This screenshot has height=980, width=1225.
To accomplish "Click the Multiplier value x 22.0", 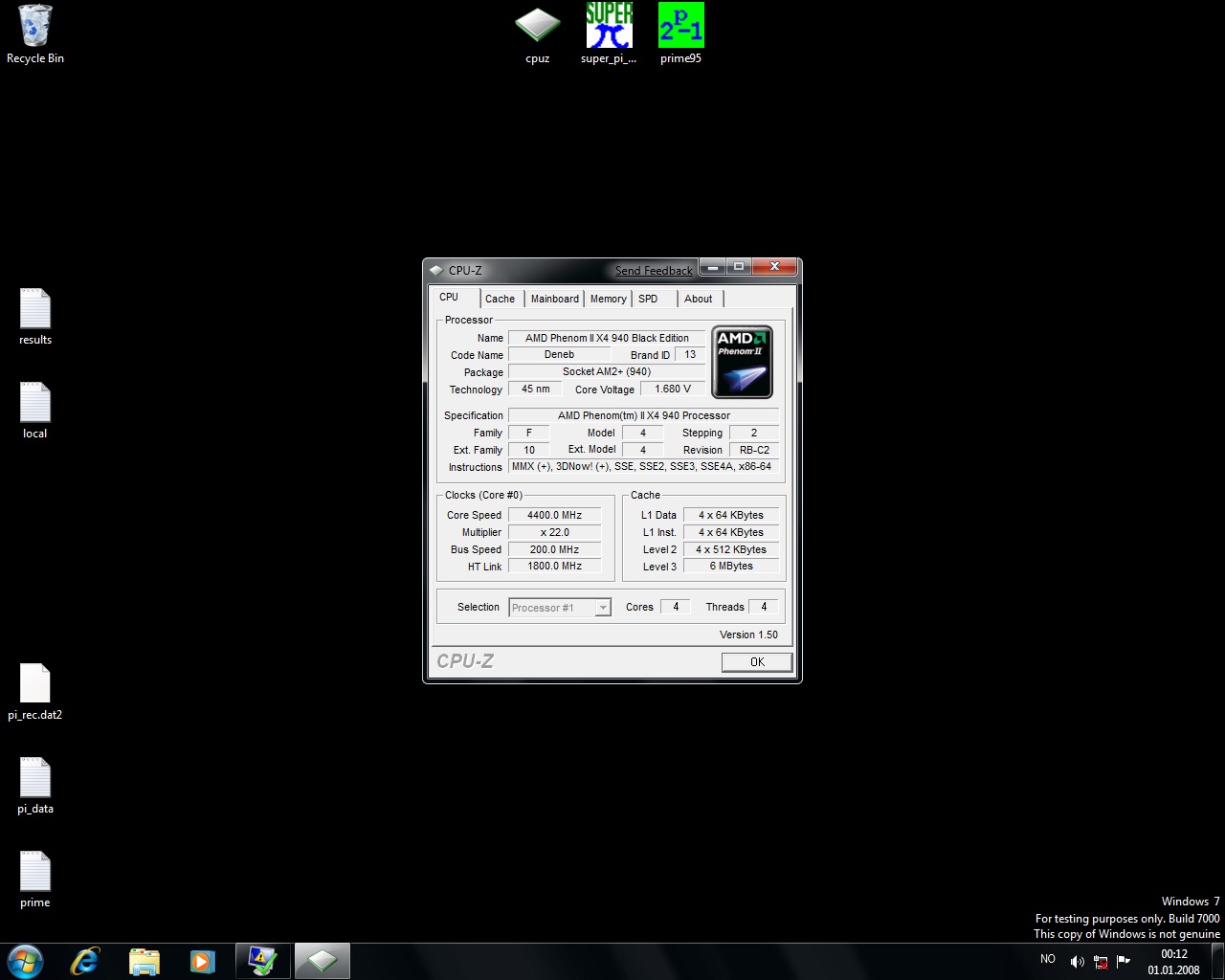I will (555, 532).
